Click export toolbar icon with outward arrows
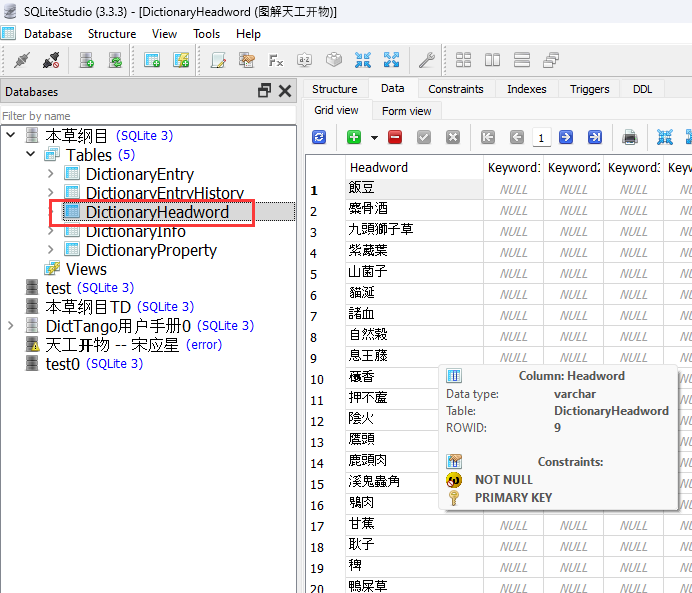Image resolution: width=692 pixels, height=593 pixels. (391, 60)
